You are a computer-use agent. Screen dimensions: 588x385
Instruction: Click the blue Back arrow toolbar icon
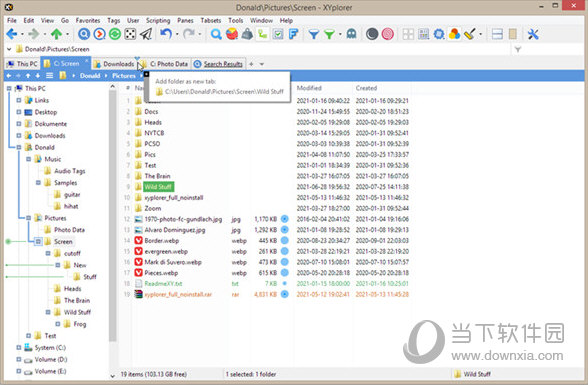(x=12, y=34)
